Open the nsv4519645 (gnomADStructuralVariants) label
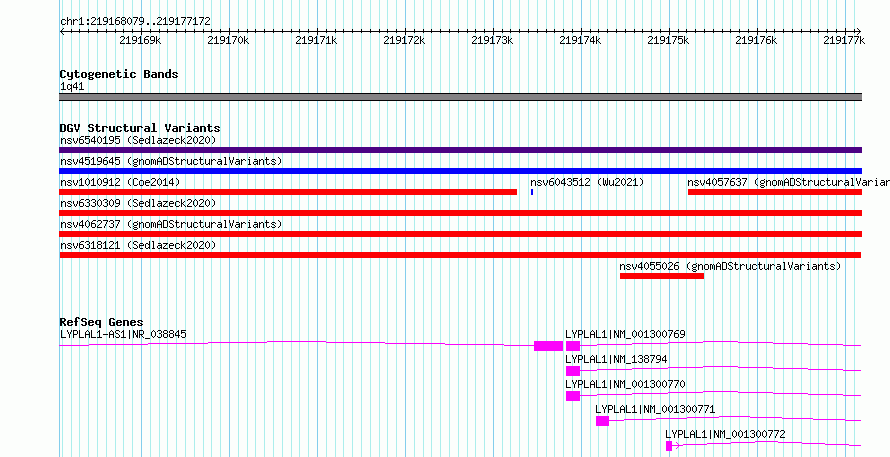Image resolution: width=890 pixels, height=457 pixels. (x=171, y=161)
